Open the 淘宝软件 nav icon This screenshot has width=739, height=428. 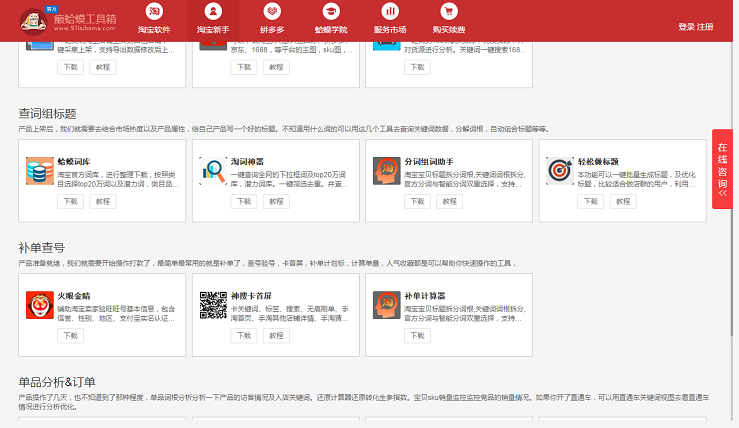click(x=154, y=11)
